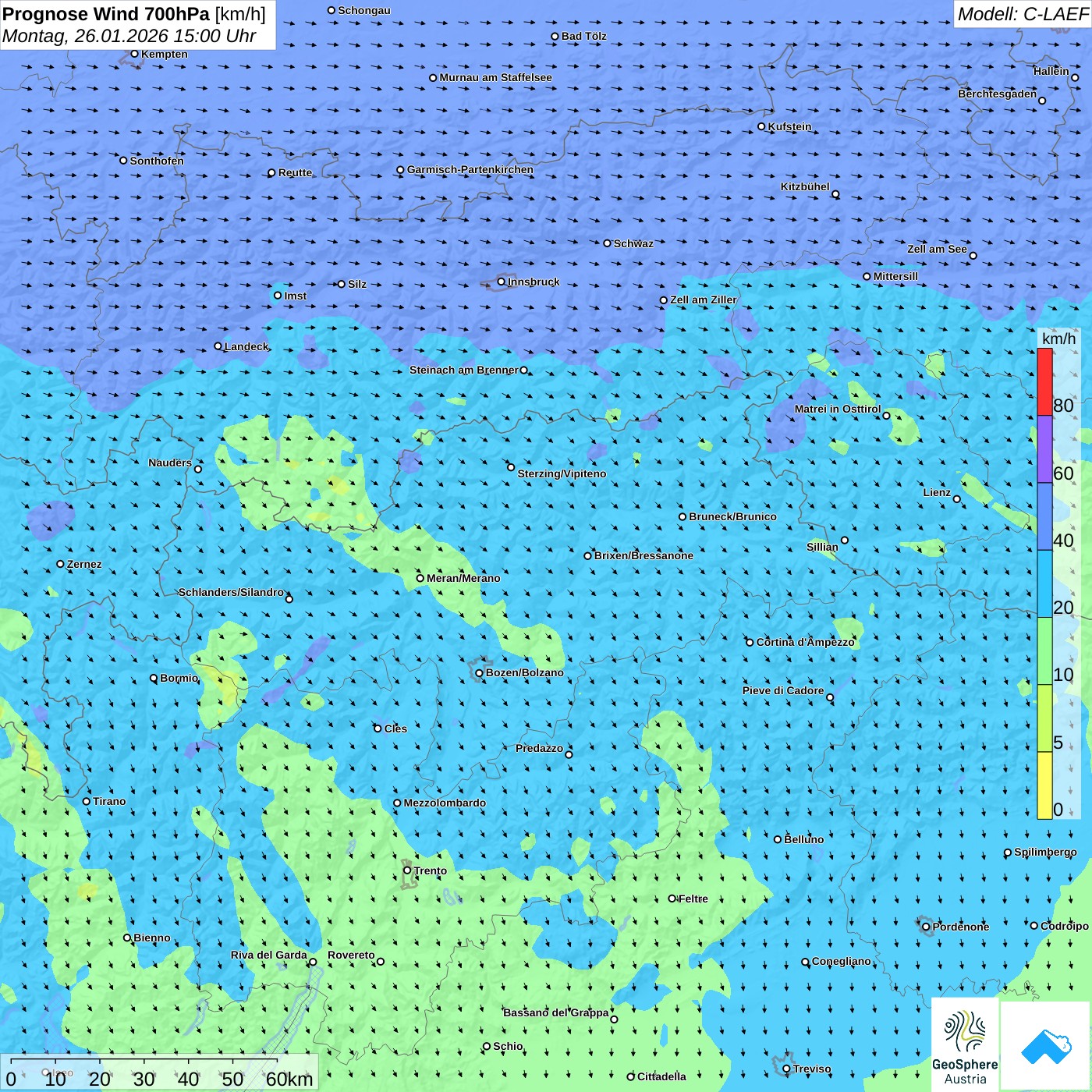Click the "Bassano del Grappa" label
This screenshot has height=1092, width=1092.
pos(556,1012)
